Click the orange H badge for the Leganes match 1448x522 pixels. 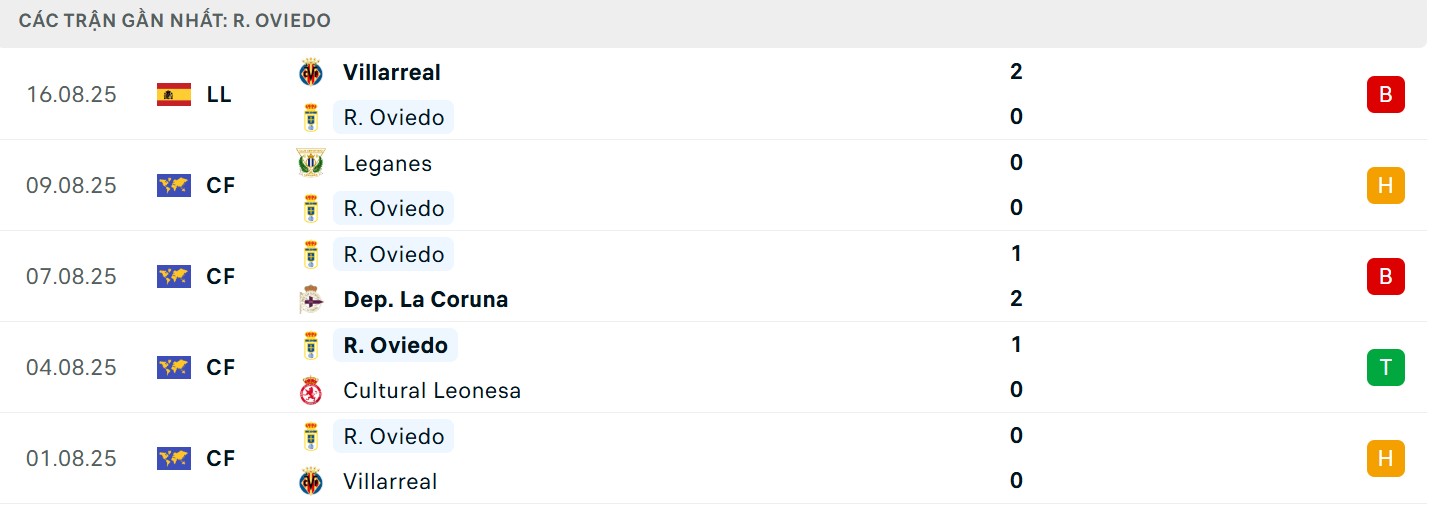(1385, 186)
